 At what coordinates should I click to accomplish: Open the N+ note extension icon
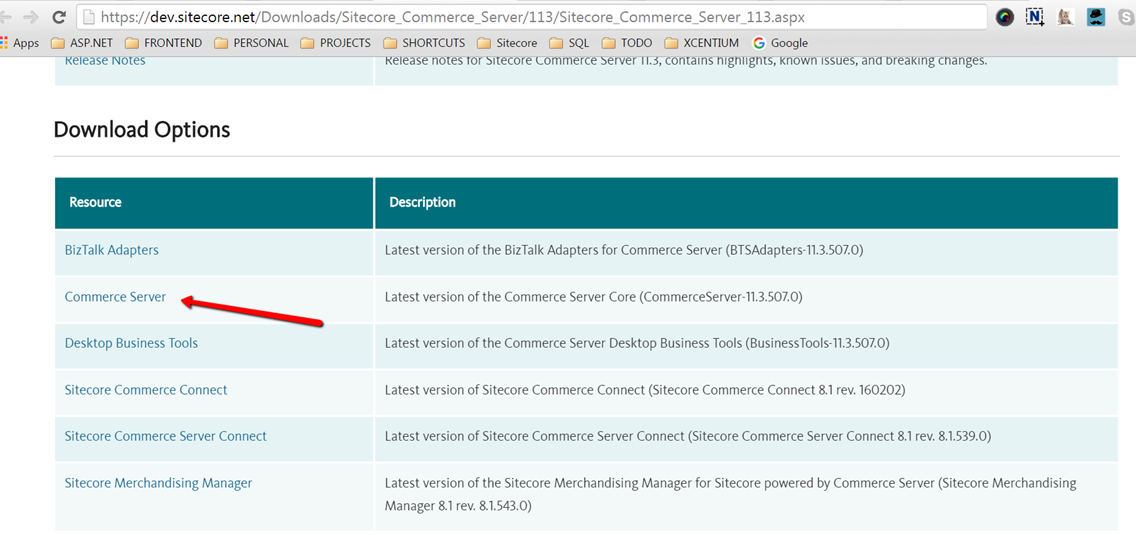(x=1035, y=17)
